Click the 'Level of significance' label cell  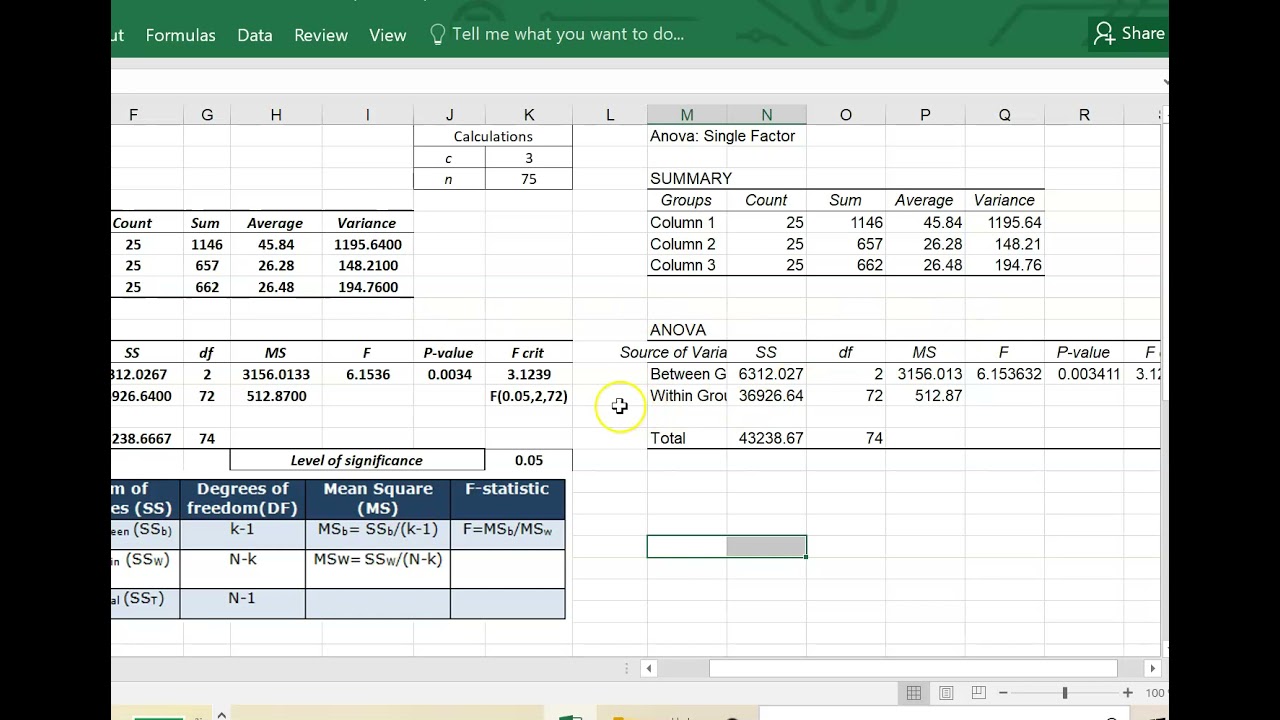(x=357, y=460)
